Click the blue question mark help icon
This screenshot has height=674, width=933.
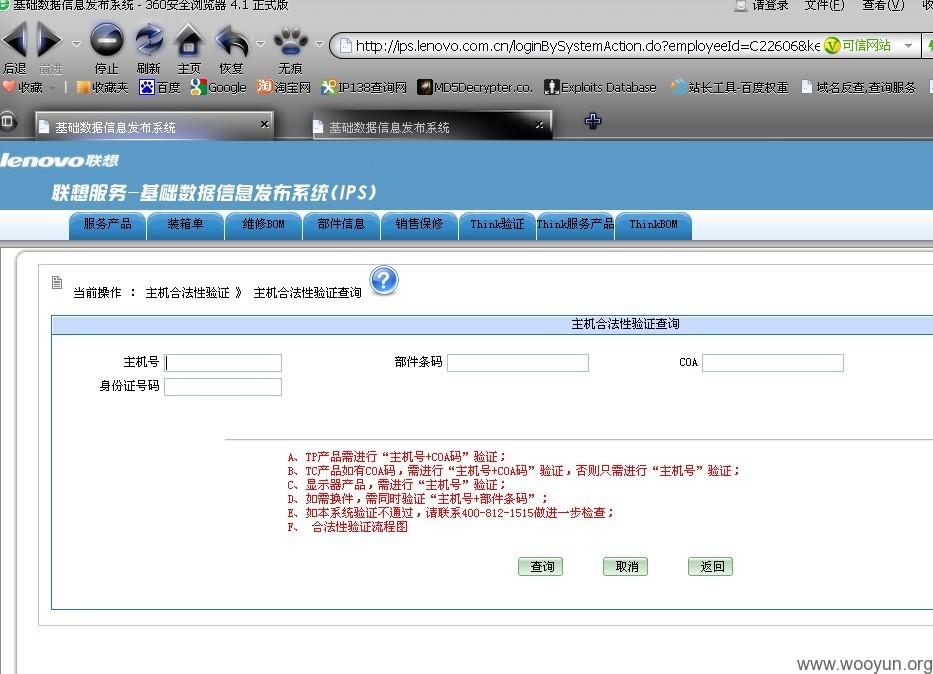click(384, 280)
